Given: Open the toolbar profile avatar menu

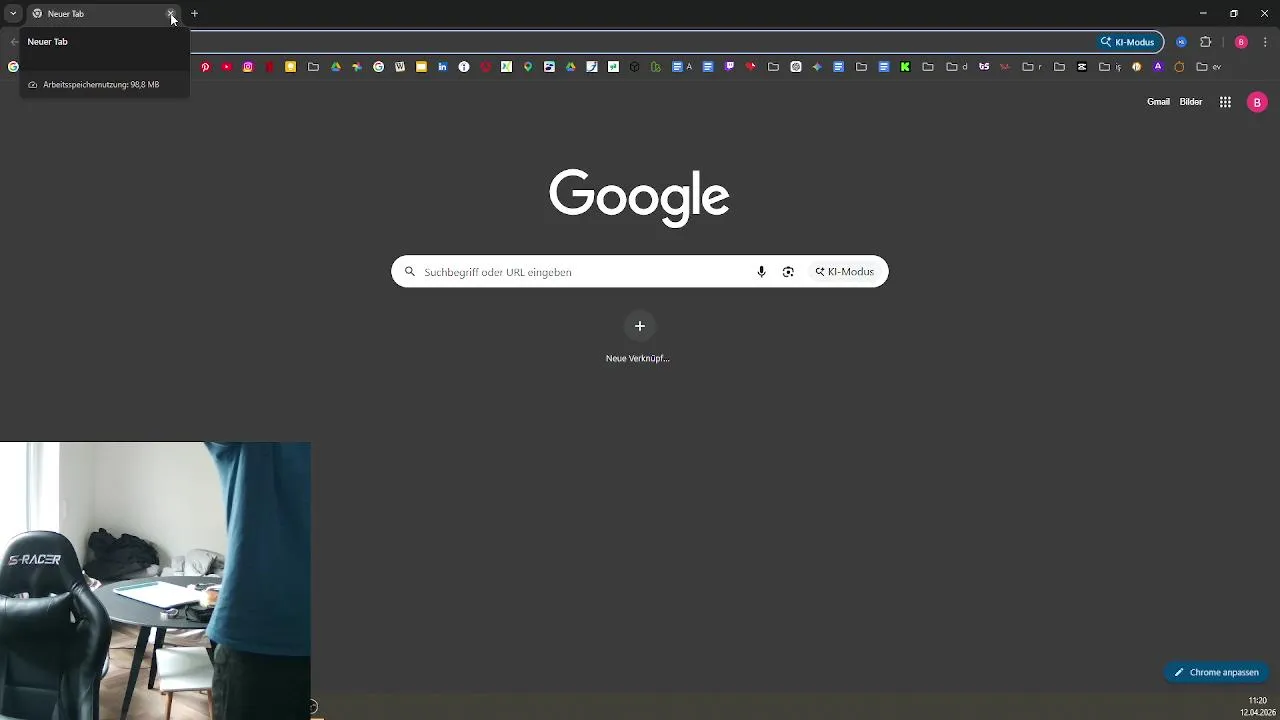Looking at the screenshot, I should (1241, 42).
